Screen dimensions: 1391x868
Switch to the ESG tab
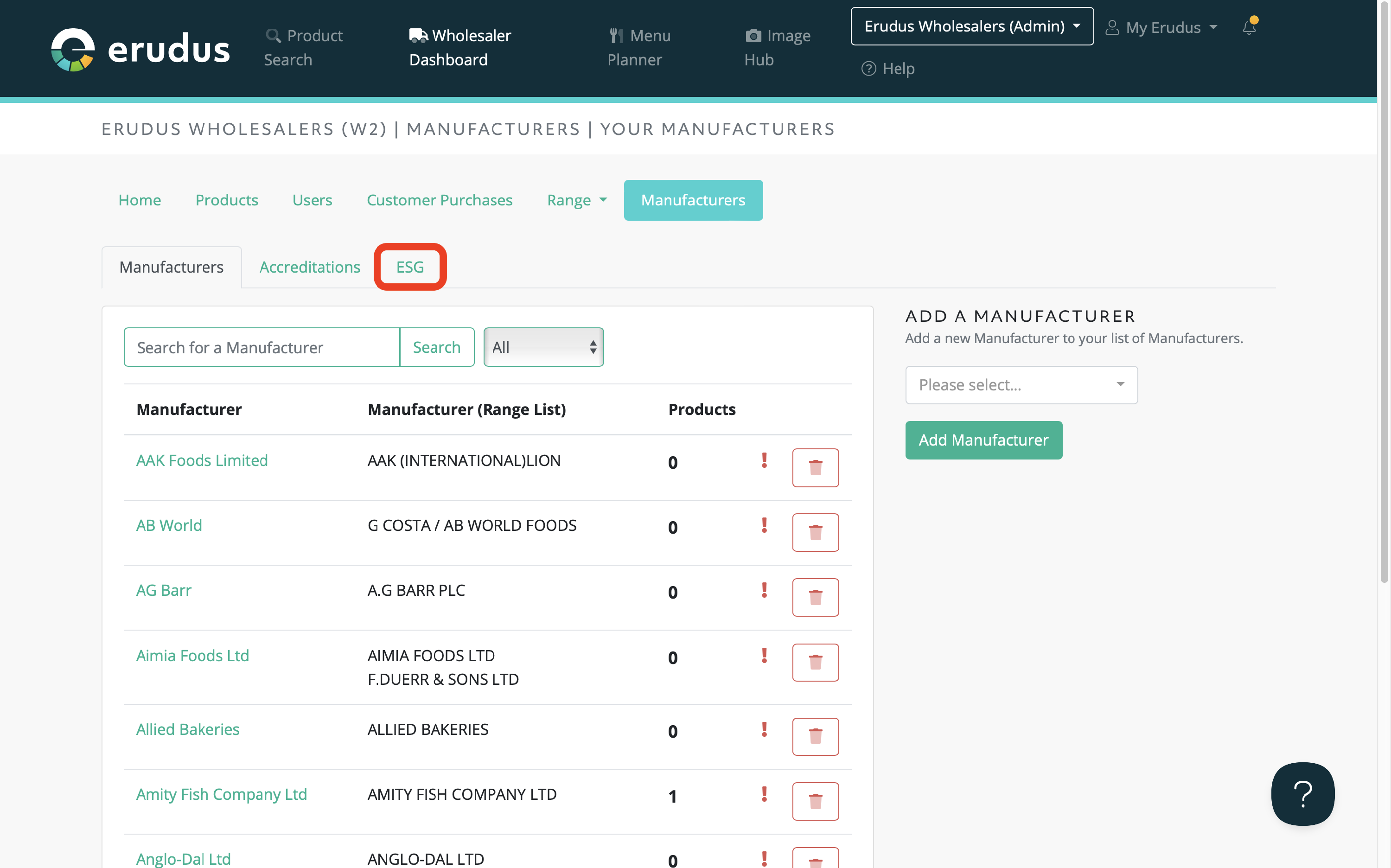point(410,267)
